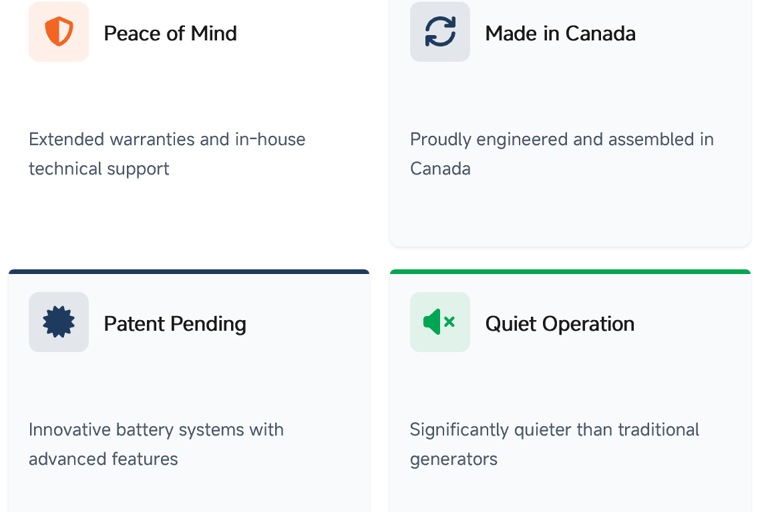The height and width of the screenshot is (512, 768).
Task: Open the Quiet Operation heading
Action: (x=560, y=324)
